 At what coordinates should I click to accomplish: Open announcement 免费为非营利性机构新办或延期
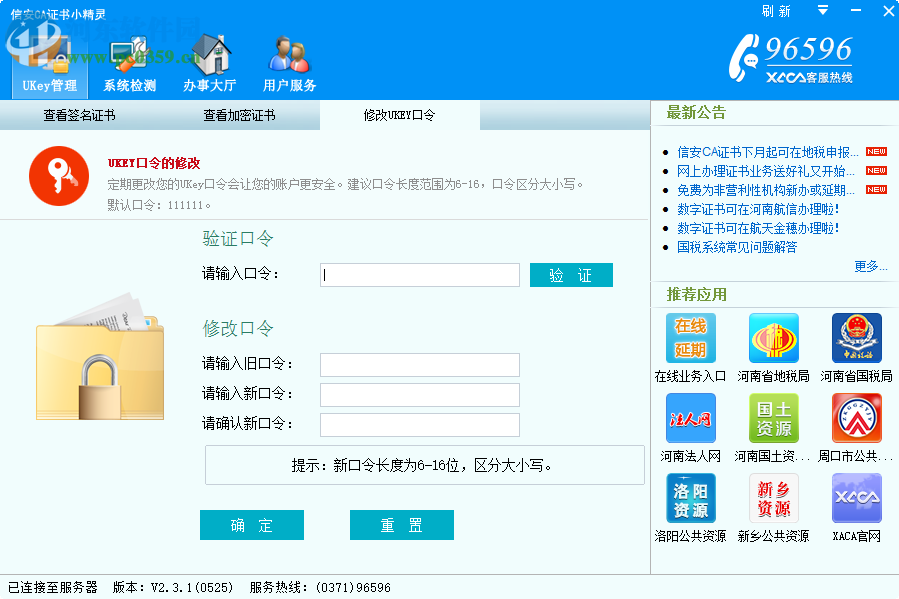pyautogui.click(x=766, y=190)
